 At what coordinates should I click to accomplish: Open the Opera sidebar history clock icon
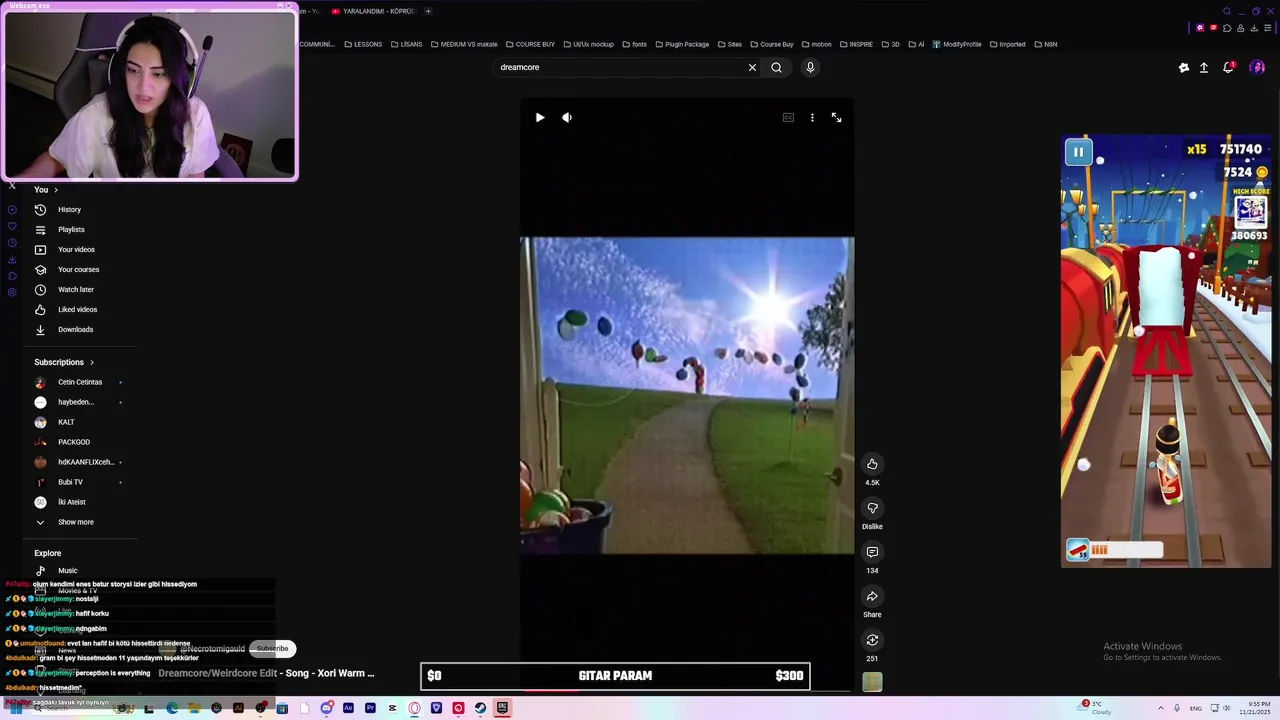(12, 243)
